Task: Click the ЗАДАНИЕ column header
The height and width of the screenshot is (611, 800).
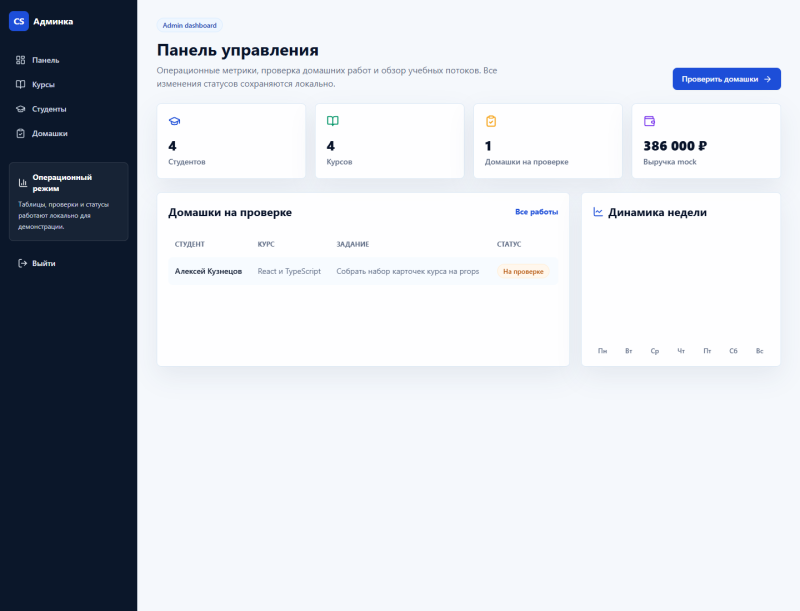Action: tap(353, 244)
